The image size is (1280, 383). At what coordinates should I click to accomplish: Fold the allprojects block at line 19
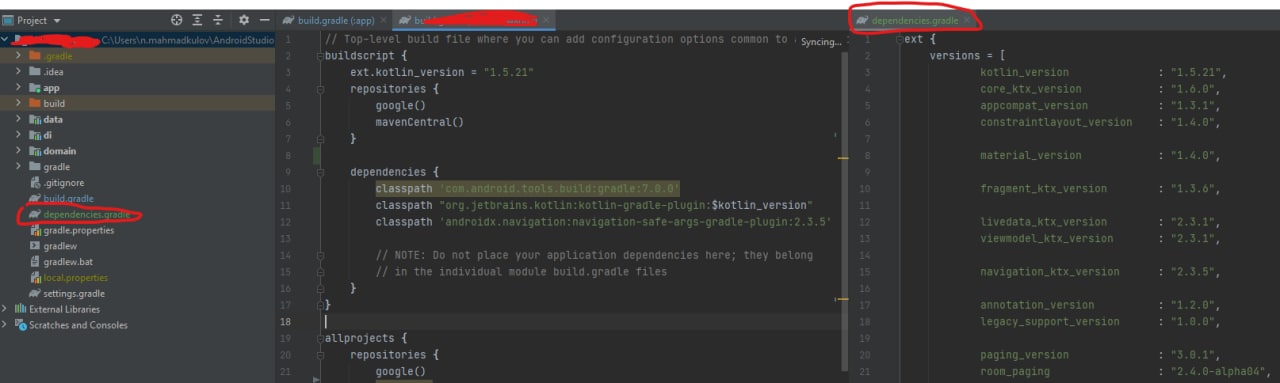tap(319, 339)
